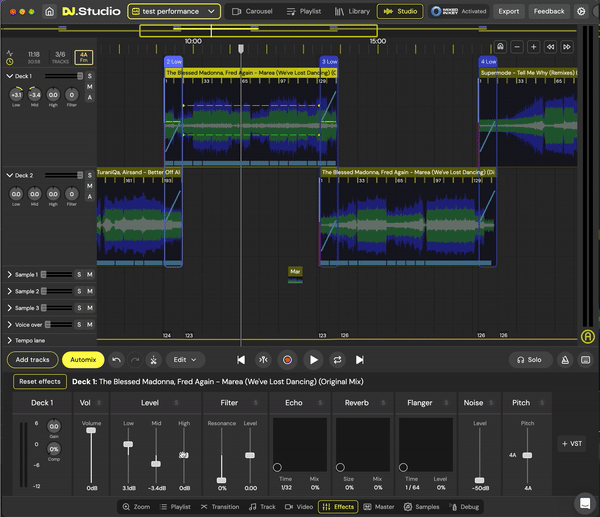The image size is (600, 517).
Task: Click the home icon in top bar
Action: 50,11
